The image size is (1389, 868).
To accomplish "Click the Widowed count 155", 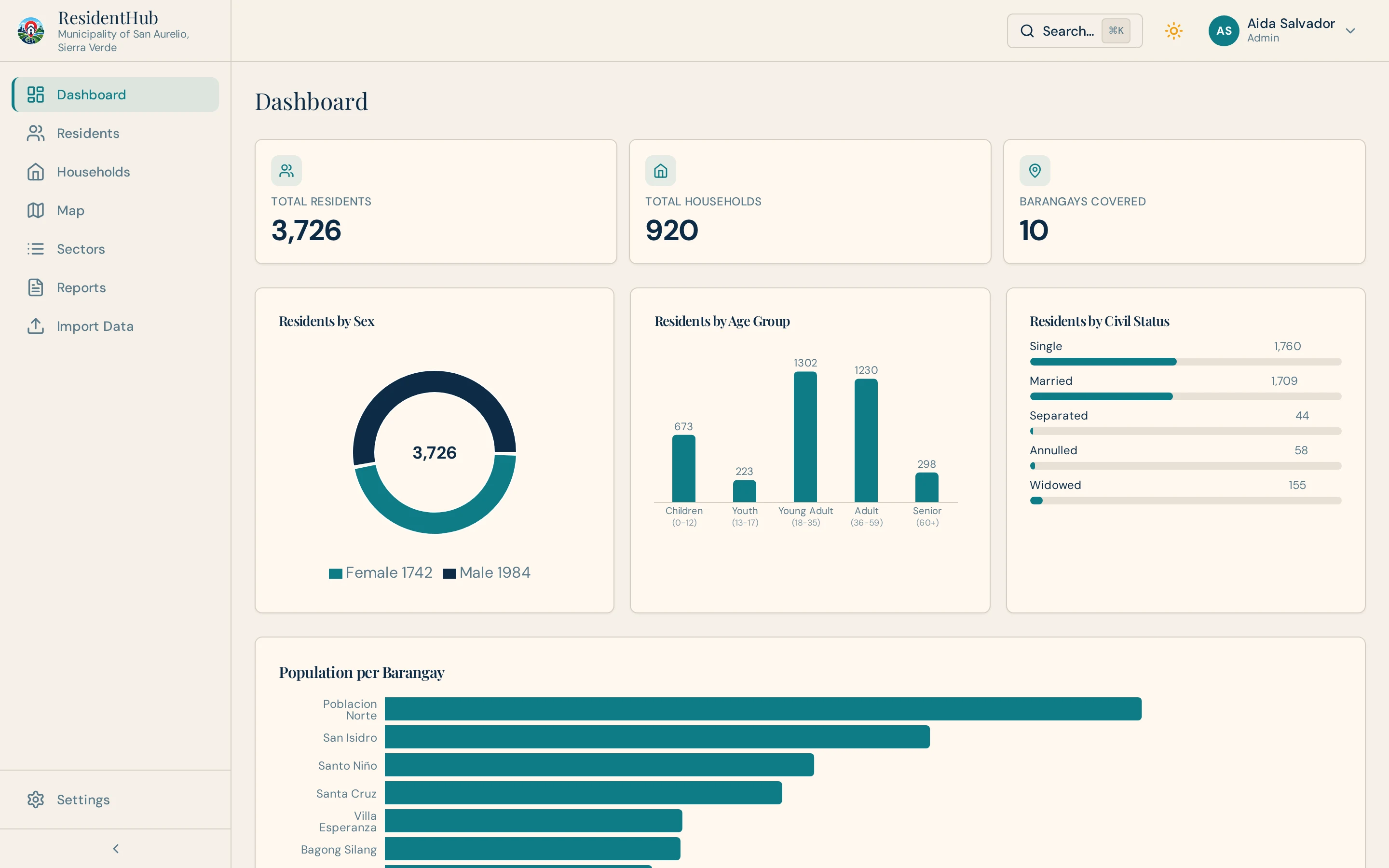I will click(x=1296, y=485).
